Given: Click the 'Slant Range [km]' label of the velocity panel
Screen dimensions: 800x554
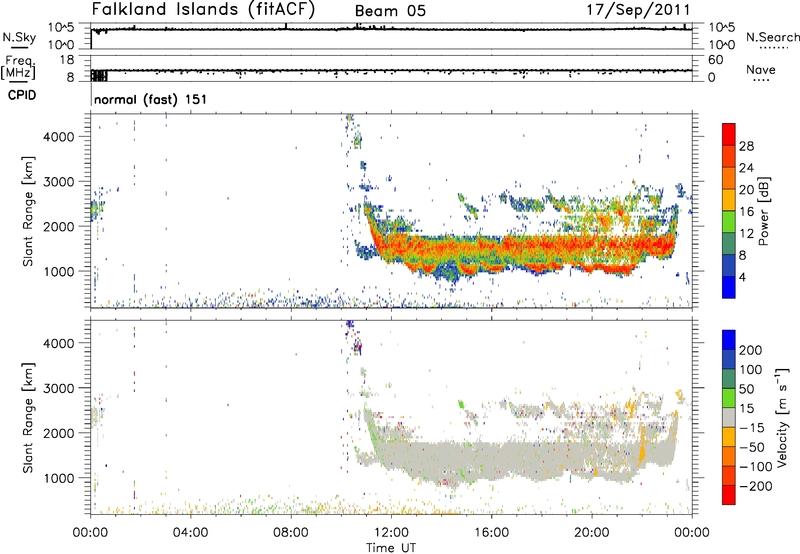Looking at the screenshot, I should 28,418.
